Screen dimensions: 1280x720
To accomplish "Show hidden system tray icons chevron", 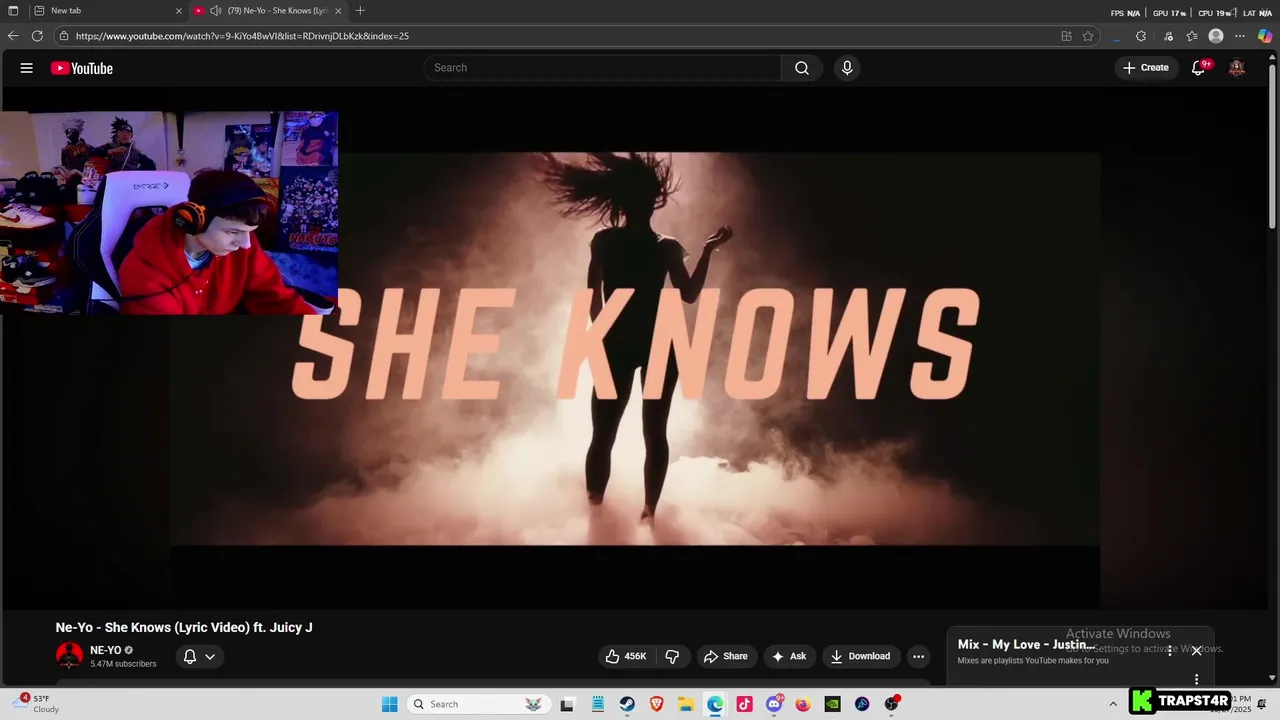I will 1113,704.
